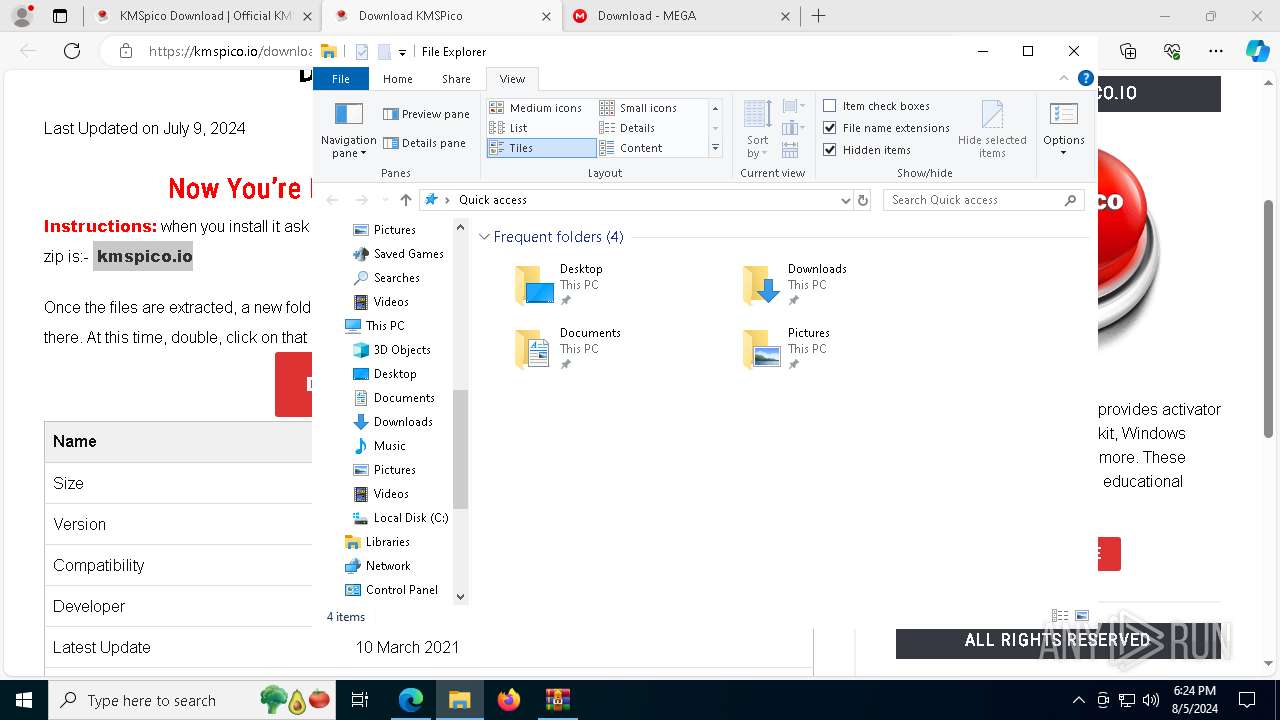Select the Tiles layout

point(541,148)
